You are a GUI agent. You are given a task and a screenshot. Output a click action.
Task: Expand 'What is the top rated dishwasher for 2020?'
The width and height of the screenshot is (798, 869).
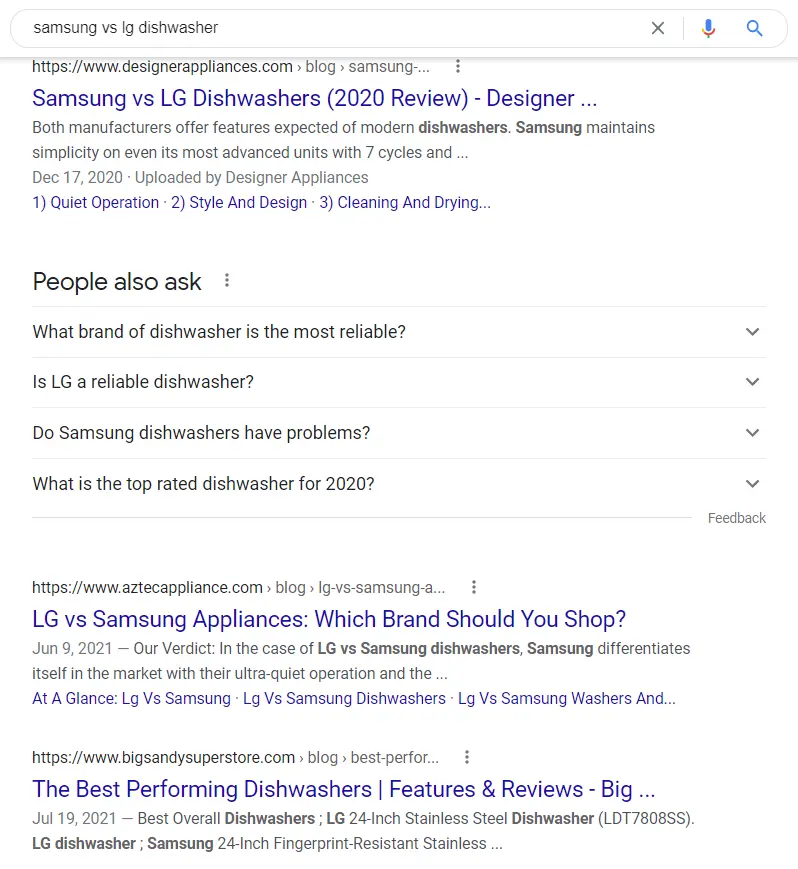[x=398, y=484]
